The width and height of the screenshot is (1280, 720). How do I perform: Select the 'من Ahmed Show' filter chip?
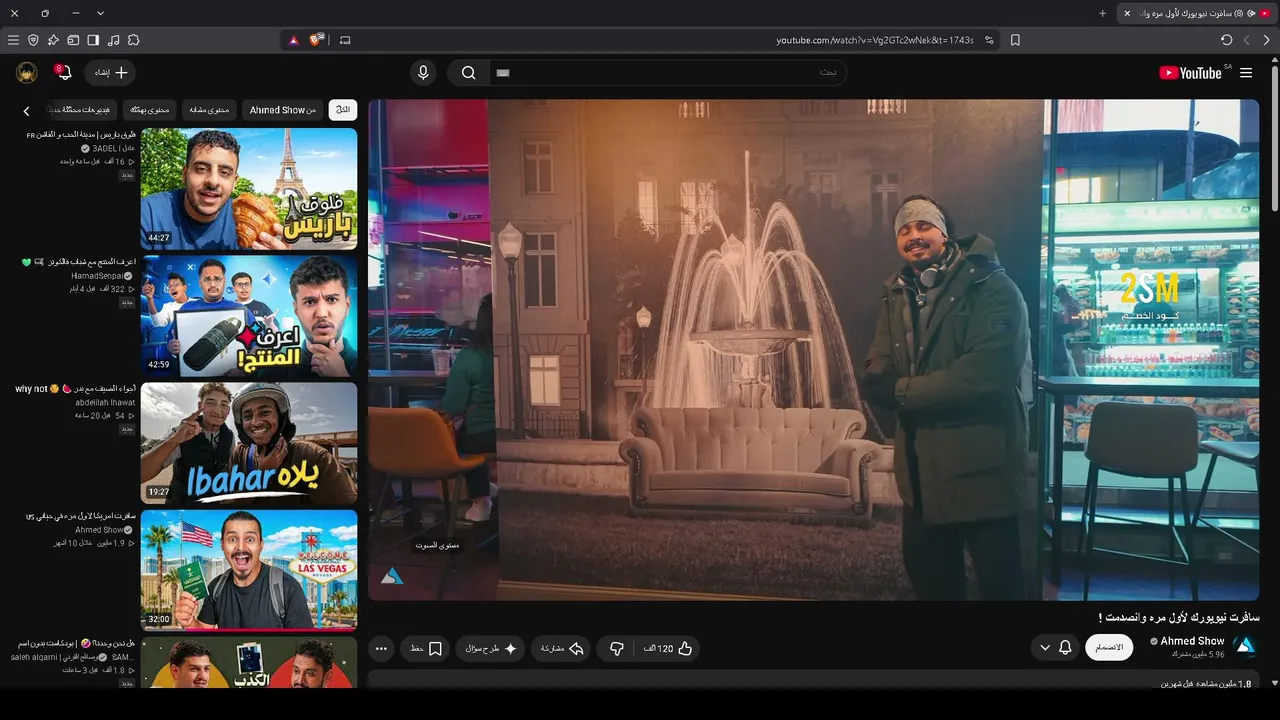click(283, 110)
